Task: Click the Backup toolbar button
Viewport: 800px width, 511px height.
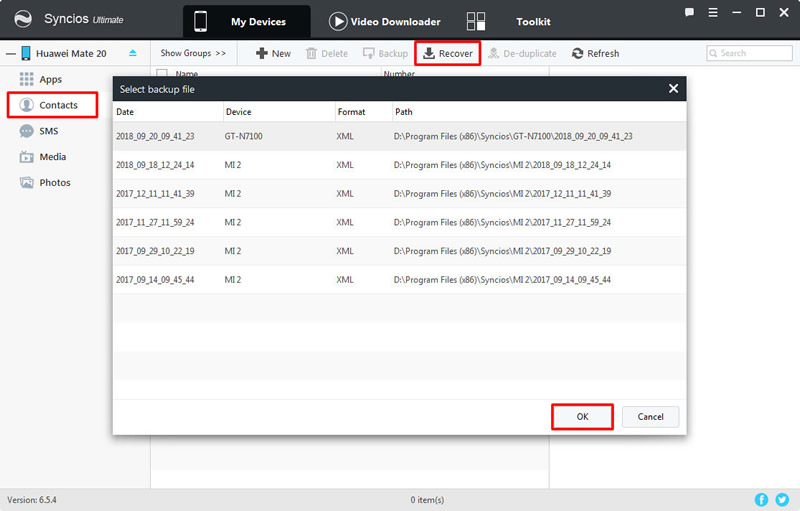Action: pos(385,54)
